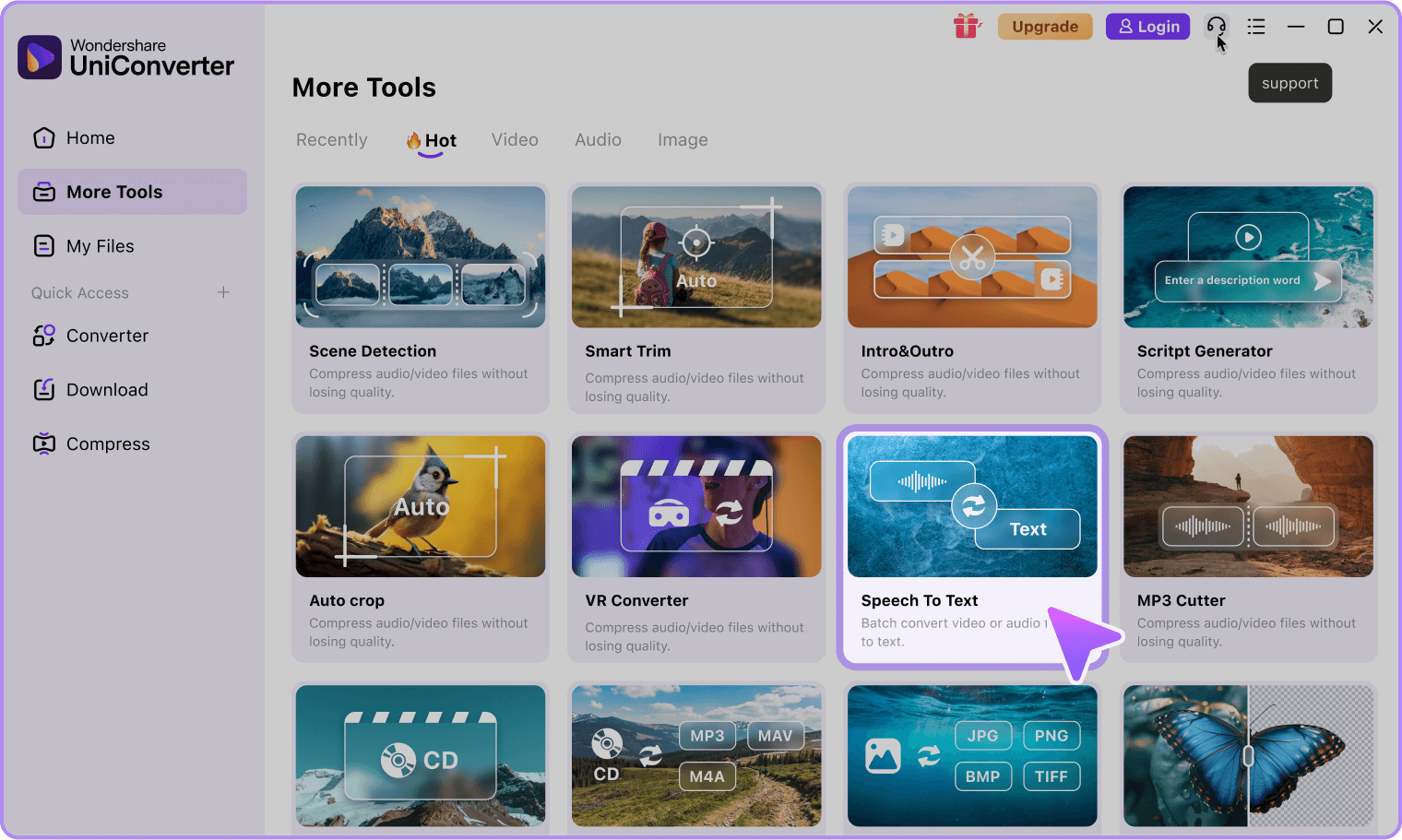
Task: Open Converter from Quick Access
Action: click(132, 336)
